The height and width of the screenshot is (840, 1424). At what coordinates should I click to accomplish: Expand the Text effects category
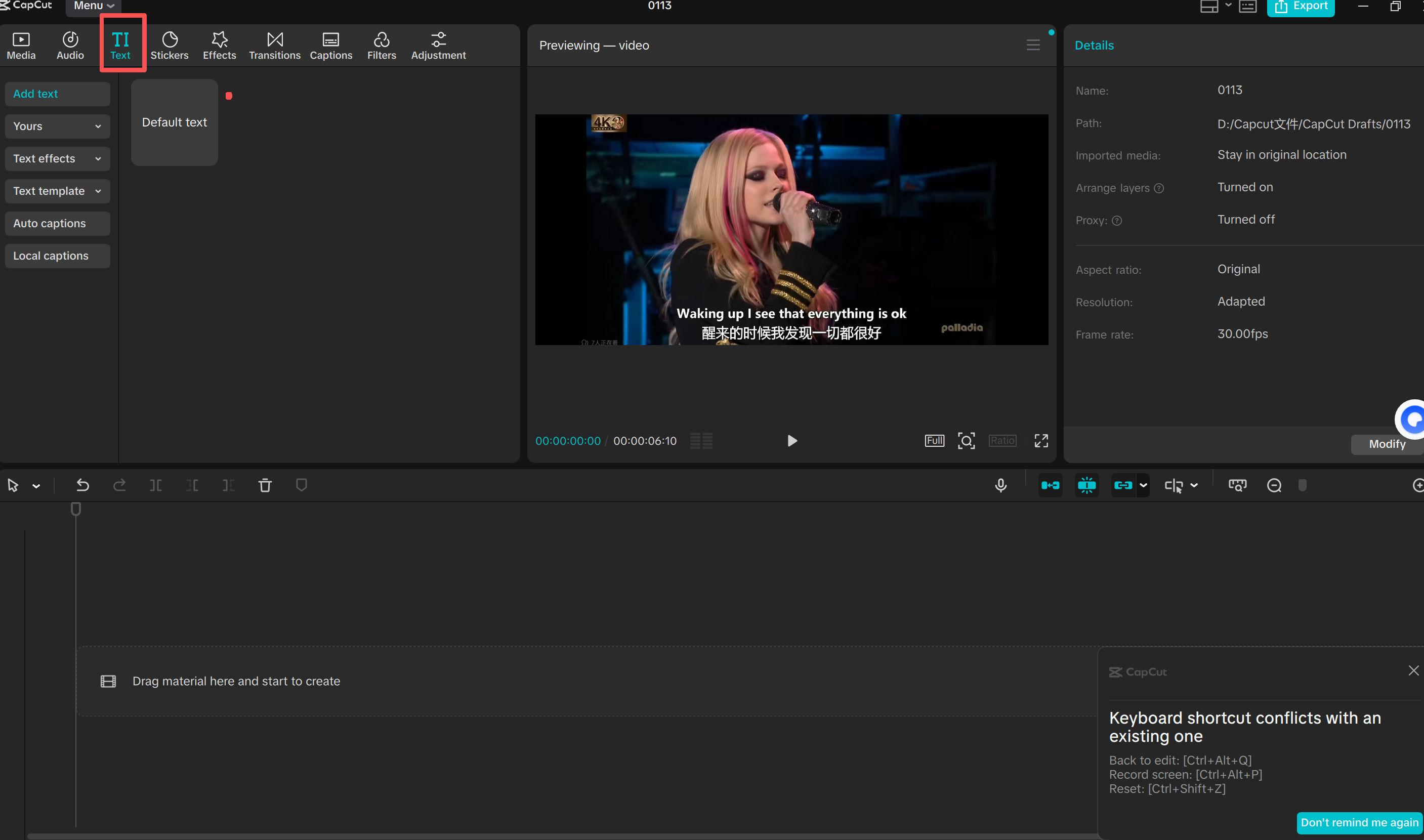[57, 158]
